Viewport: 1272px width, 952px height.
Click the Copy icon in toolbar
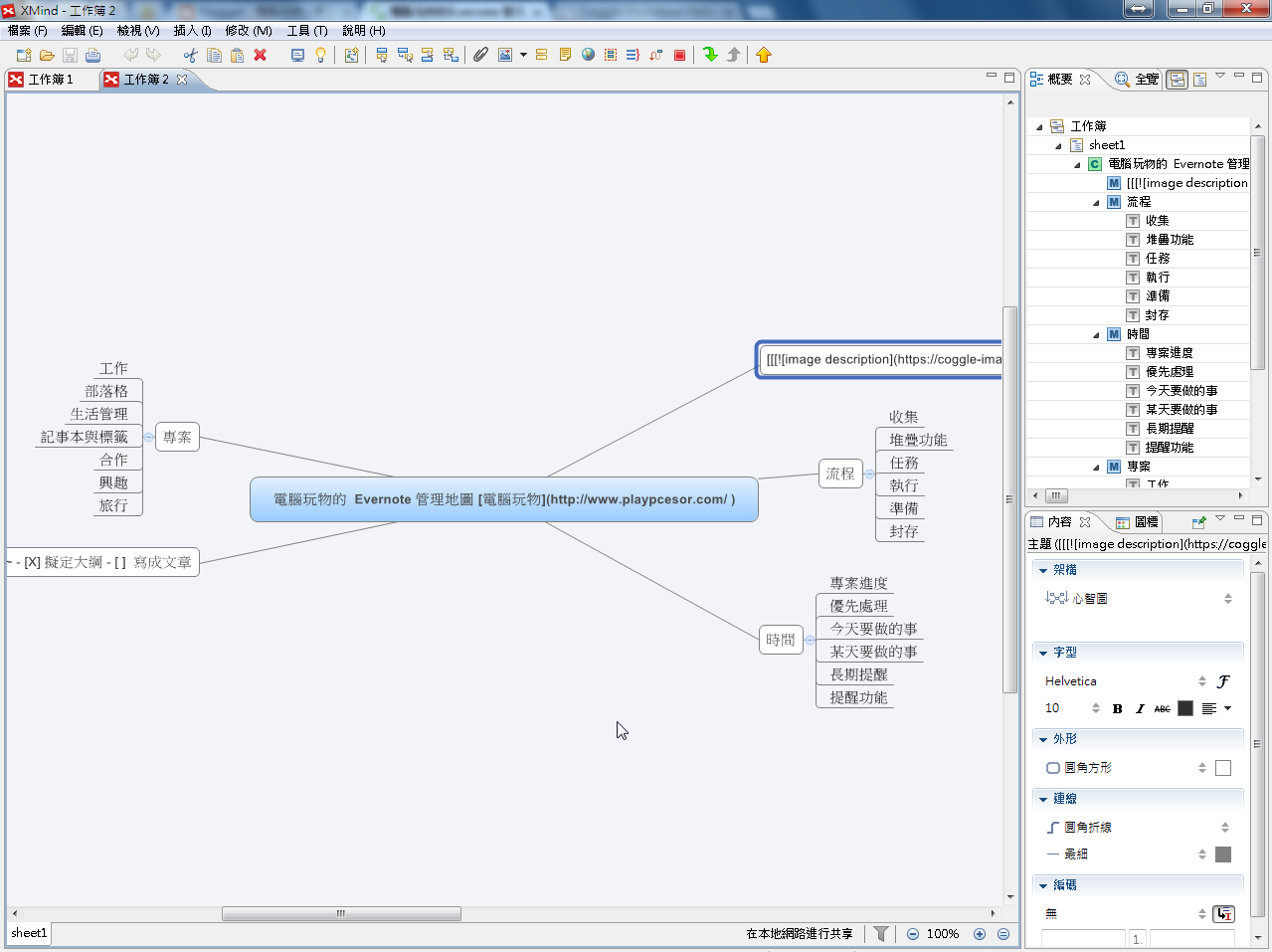[214, 55]
